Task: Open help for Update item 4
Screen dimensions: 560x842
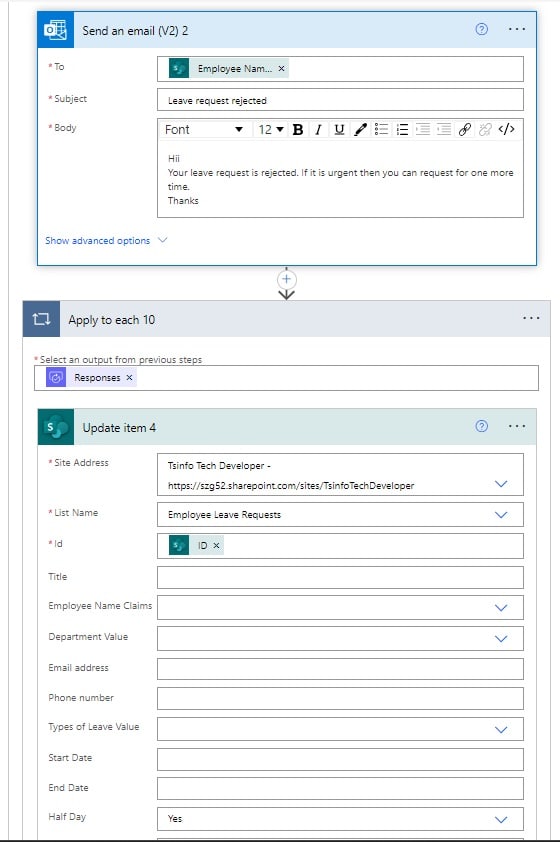Action: (482, 426)
